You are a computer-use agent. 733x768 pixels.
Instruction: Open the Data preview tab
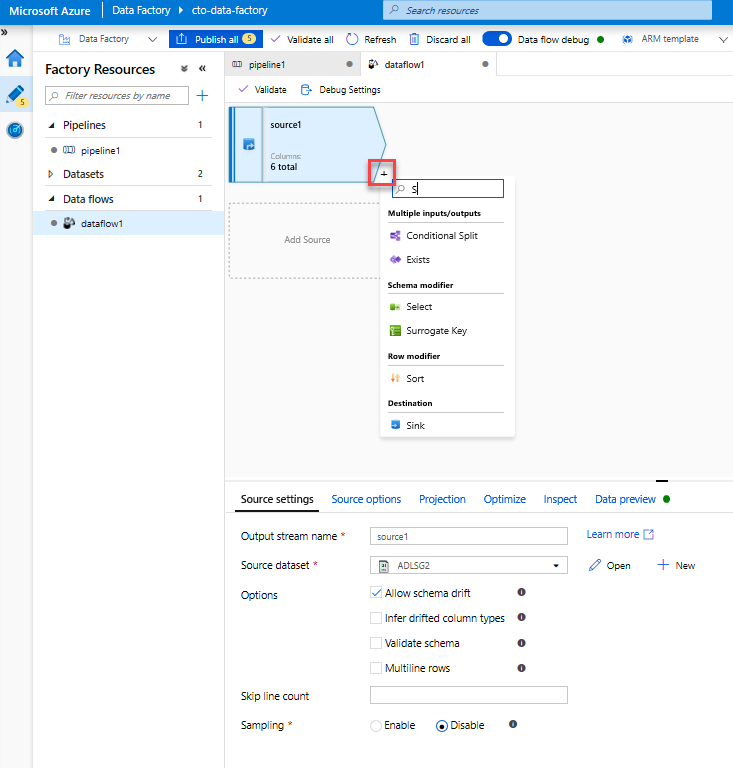625,499
